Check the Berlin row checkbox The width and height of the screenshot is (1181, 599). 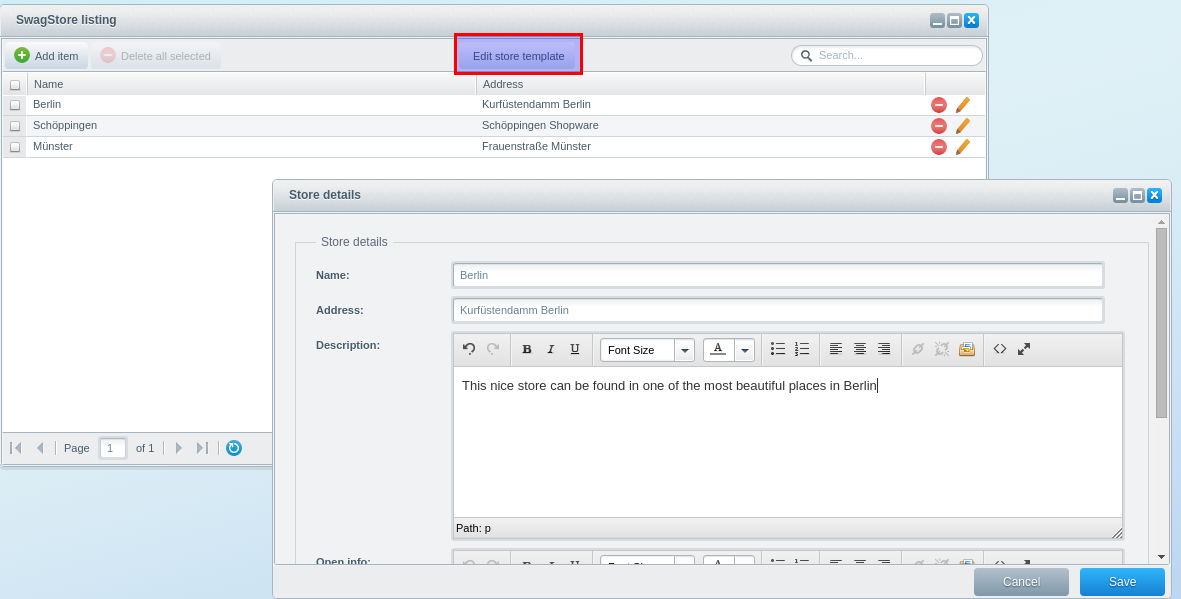(x=15, y=105)
